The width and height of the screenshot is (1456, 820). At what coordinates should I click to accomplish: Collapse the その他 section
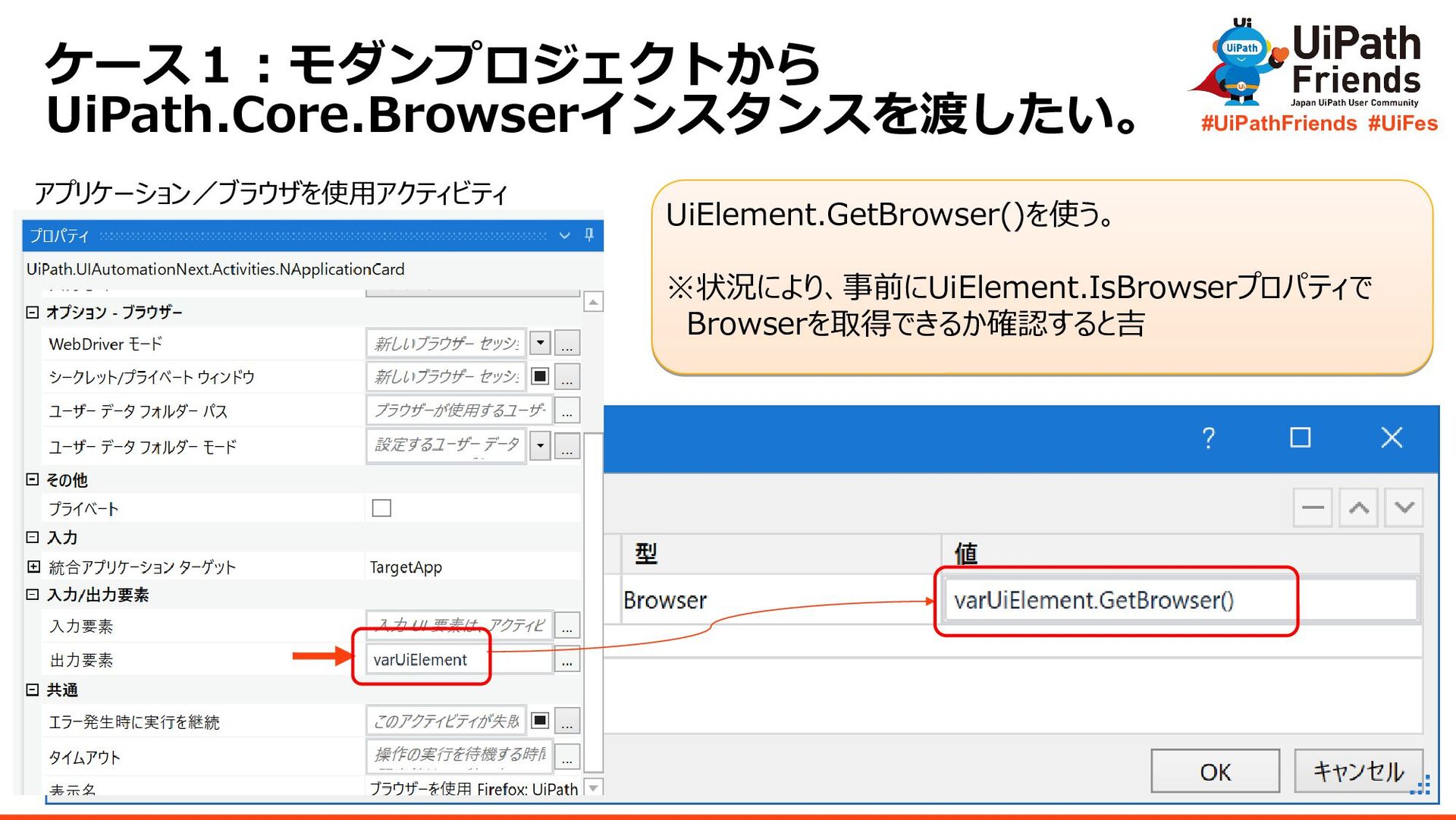click(x=33, y=479)
